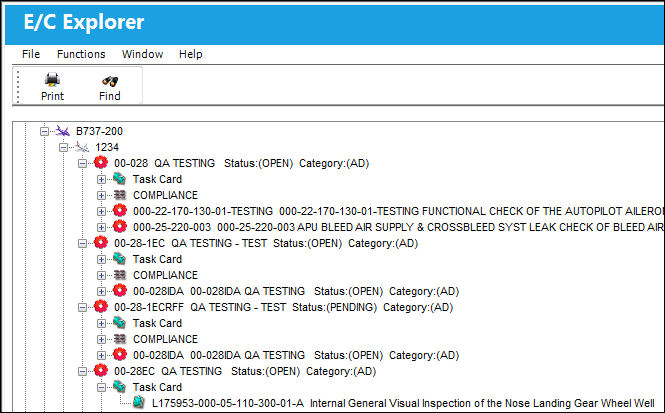Screen dimensions: 665x413
Task: Select 00-28EC QA TESTING Status:(OPEN) row text
Action: [245, 371]
